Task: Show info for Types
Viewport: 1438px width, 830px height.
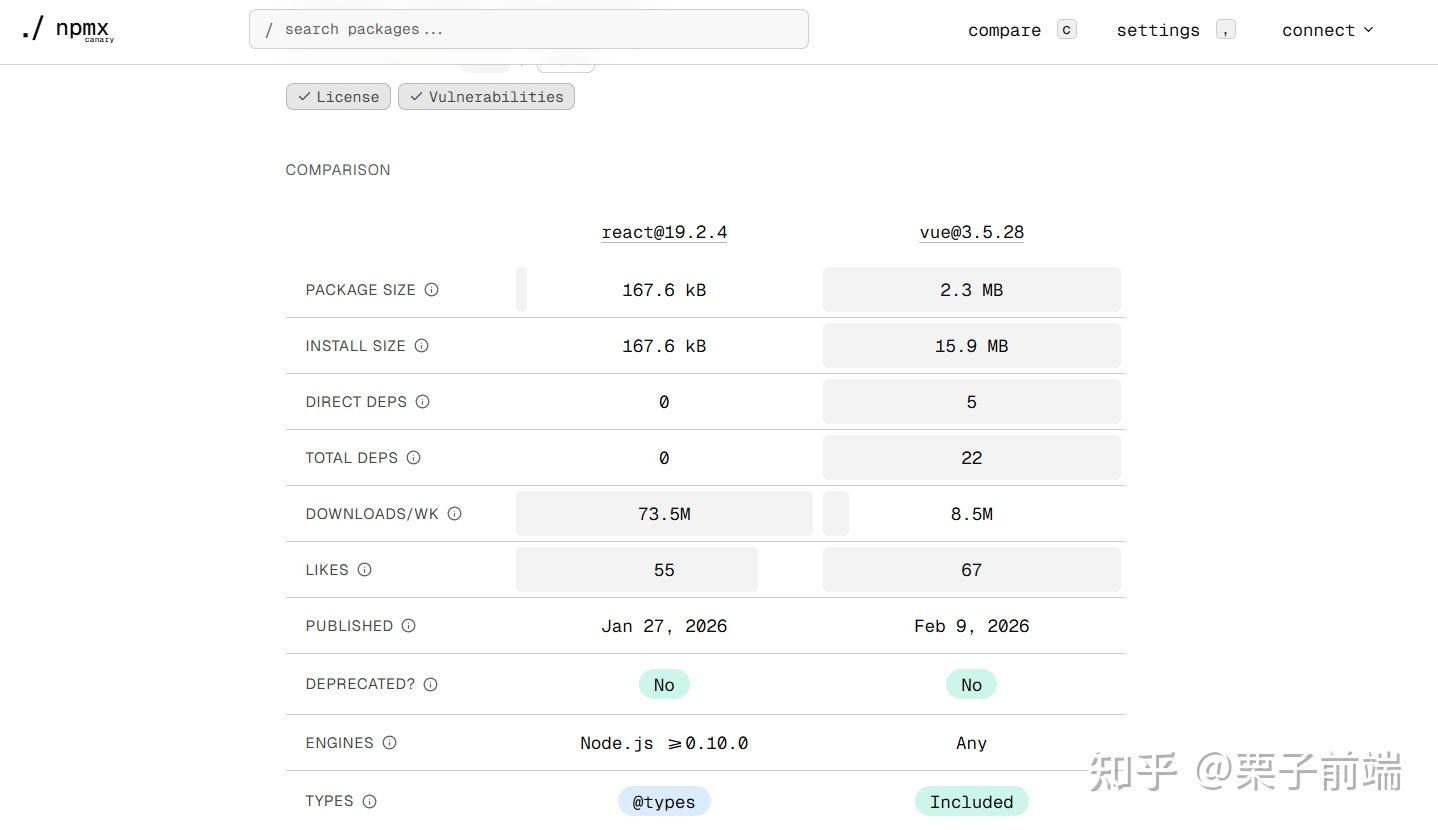Action: tap(370, 801)
